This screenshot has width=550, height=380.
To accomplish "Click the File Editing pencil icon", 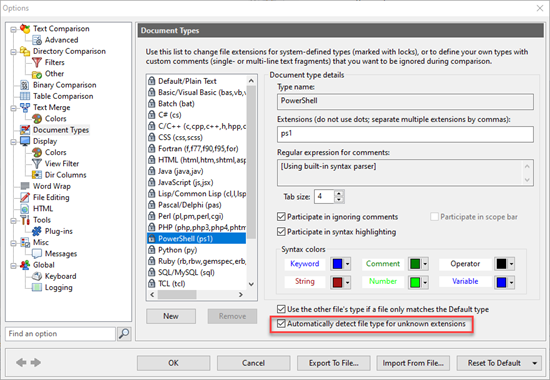I will [x=25, y=197].
